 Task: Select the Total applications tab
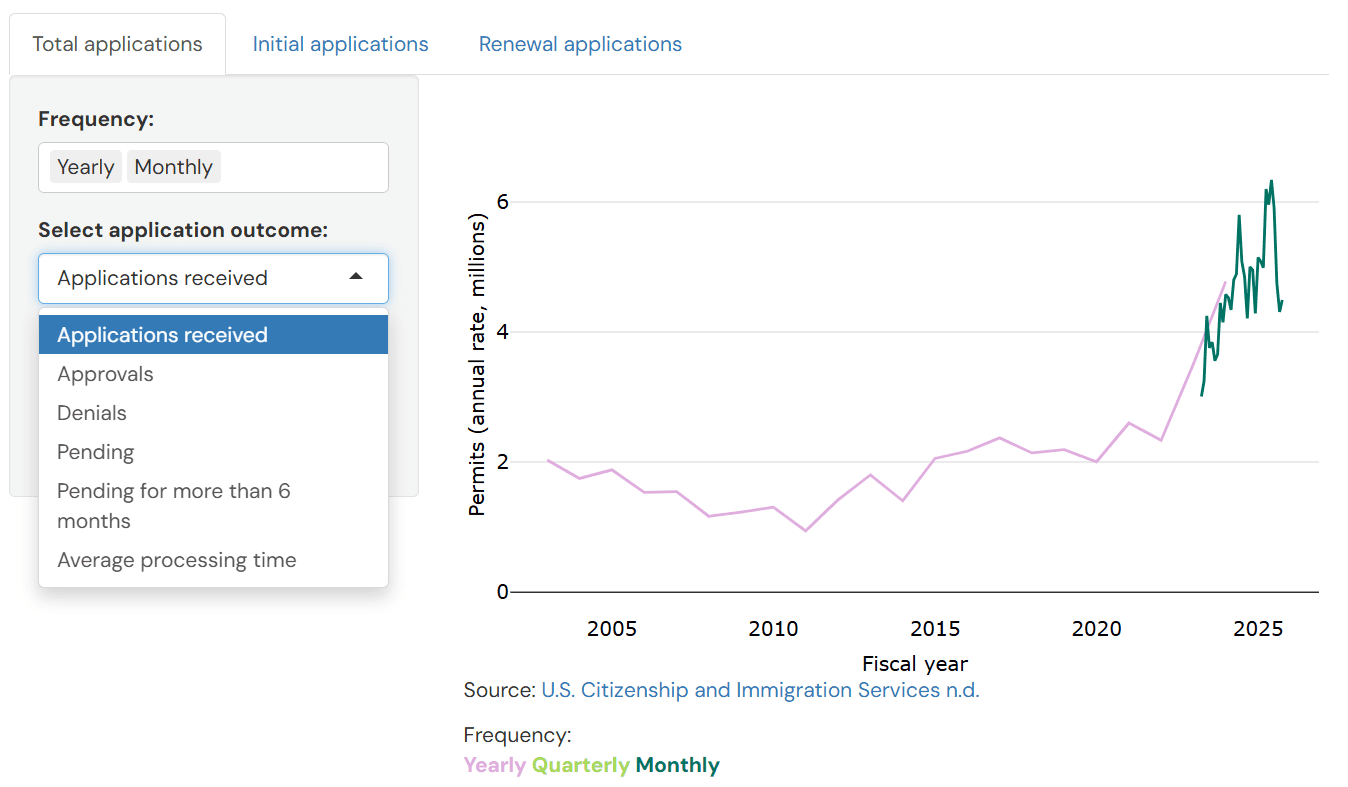(x=117, y=43)
